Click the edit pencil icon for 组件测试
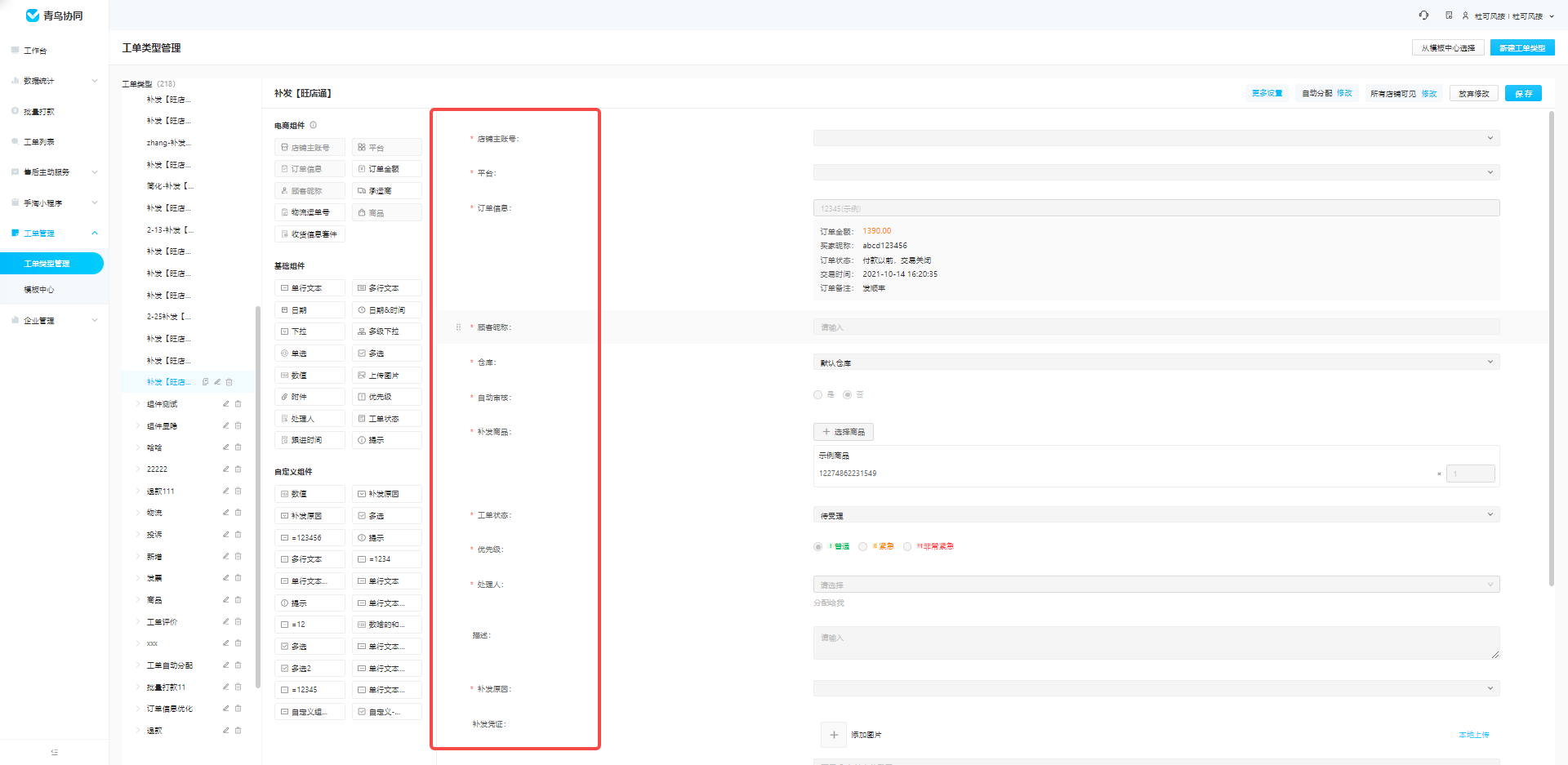Image resolution: width=1568 pixels, height=765 pixels. pyautogui.click(x=226, y=404)
